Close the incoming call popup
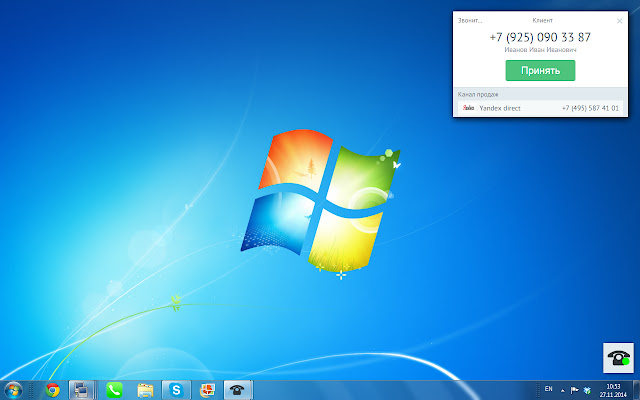Screen dimensions: 640x400 tap(619, 21)
